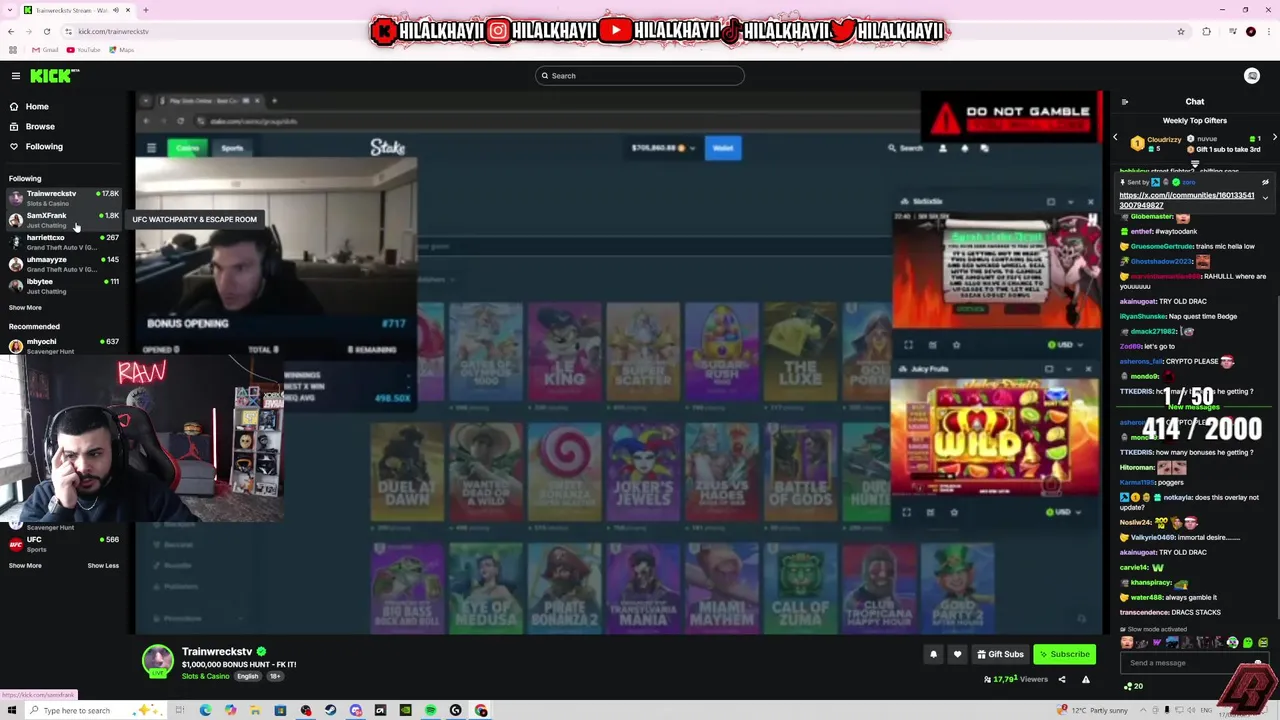Go back in the browser

(x=11, y=31)
